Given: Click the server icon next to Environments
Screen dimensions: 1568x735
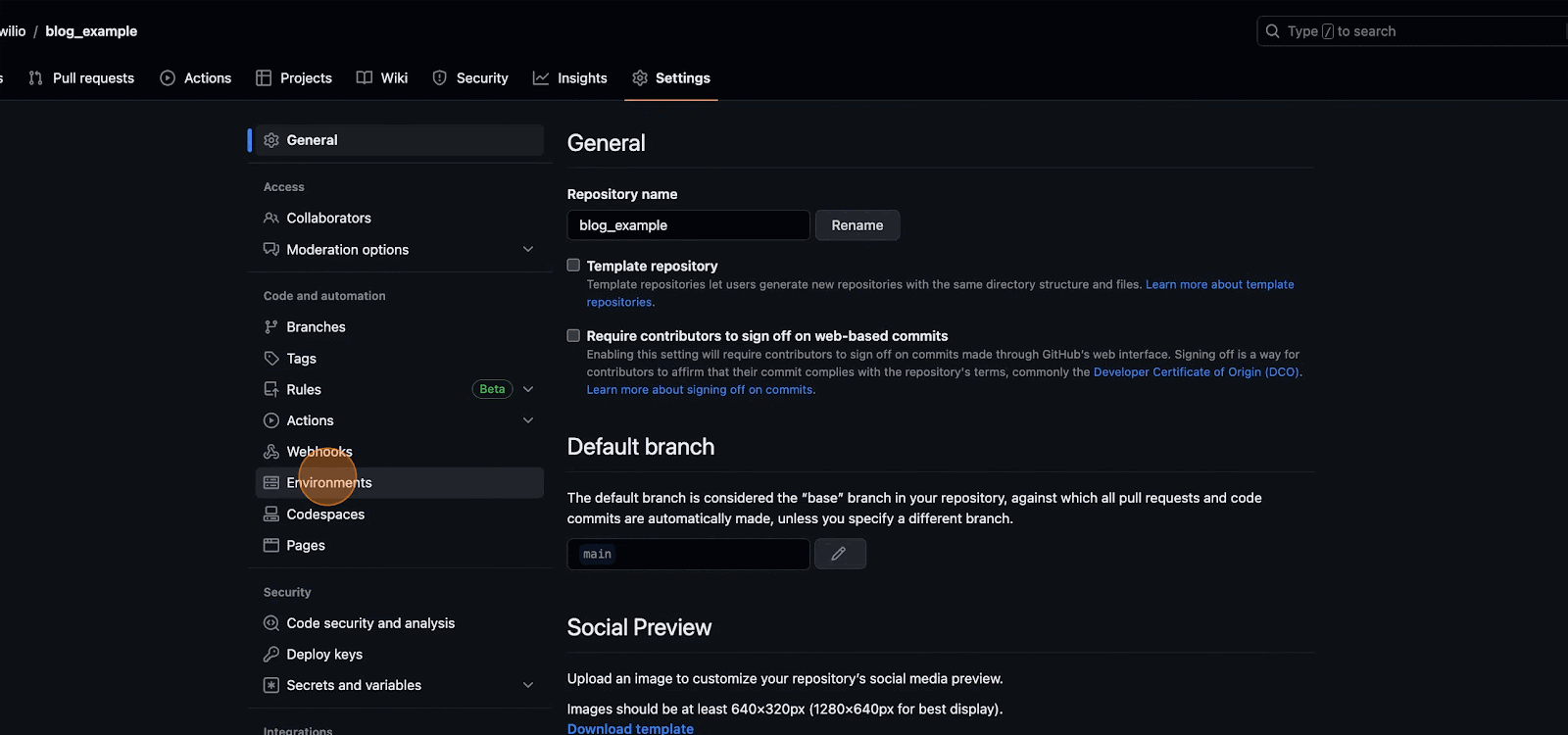Looking at the screenshot, I should coord(271,482).
